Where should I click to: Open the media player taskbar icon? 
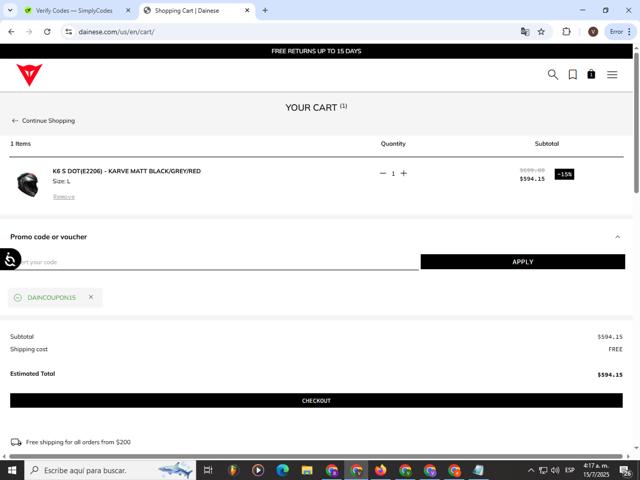[258, 470]
